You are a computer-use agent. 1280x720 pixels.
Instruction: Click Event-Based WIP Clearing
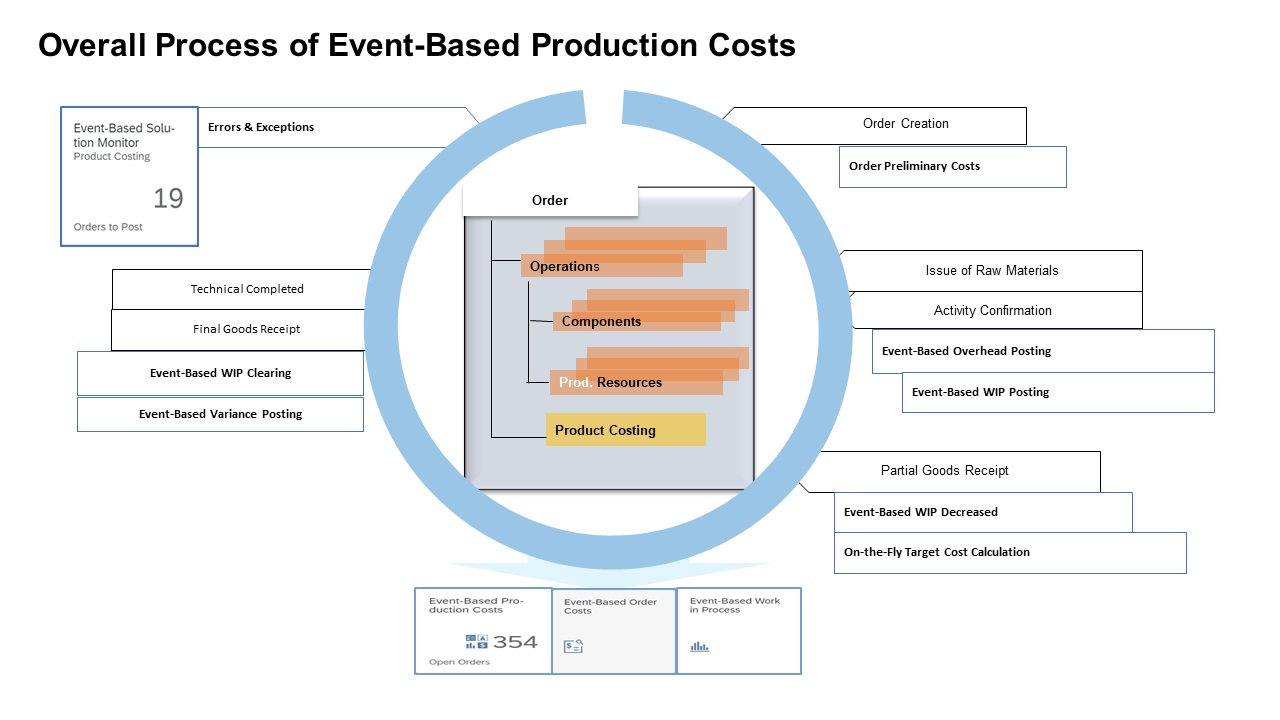tap(220, 373)
